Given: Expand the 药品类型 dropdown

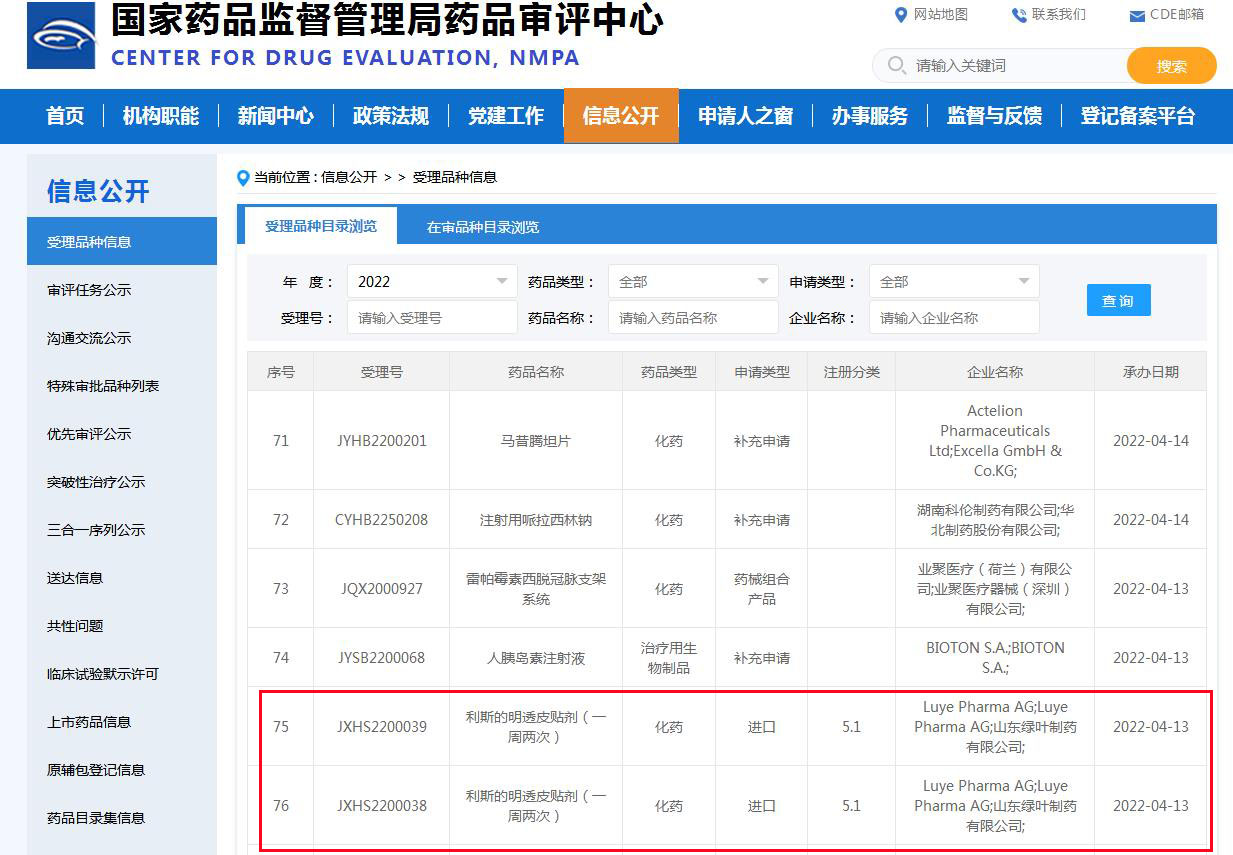Looking at the screenshot, I should point(692,281).
